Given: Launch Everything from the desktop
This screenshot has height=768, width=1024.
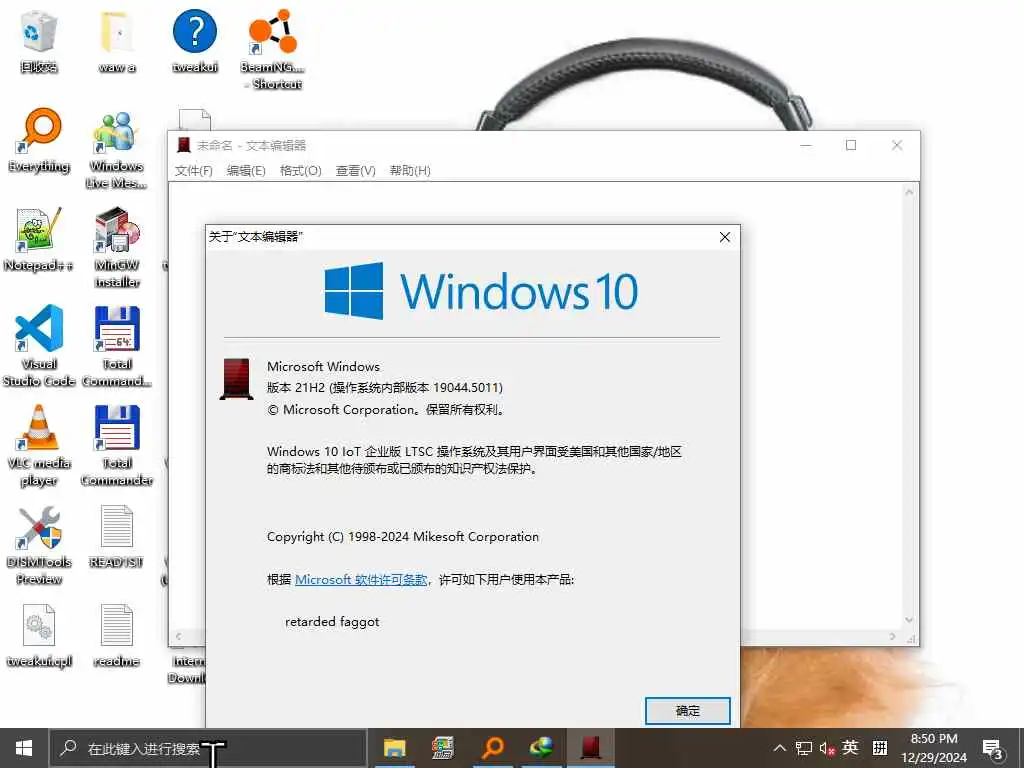Looking at the screenshot, I should click(39, 141).
